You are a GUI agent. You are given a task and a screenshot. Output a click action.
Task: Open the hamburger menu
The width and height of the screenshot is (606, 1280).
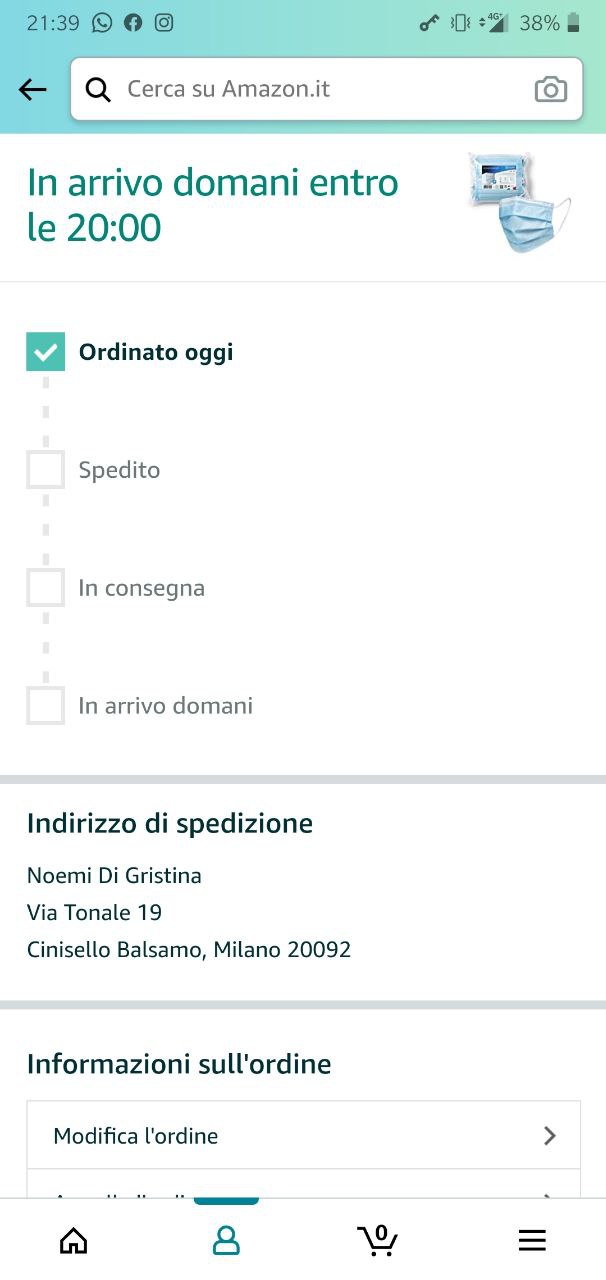pyautogui.click(x=532, y=1240)
